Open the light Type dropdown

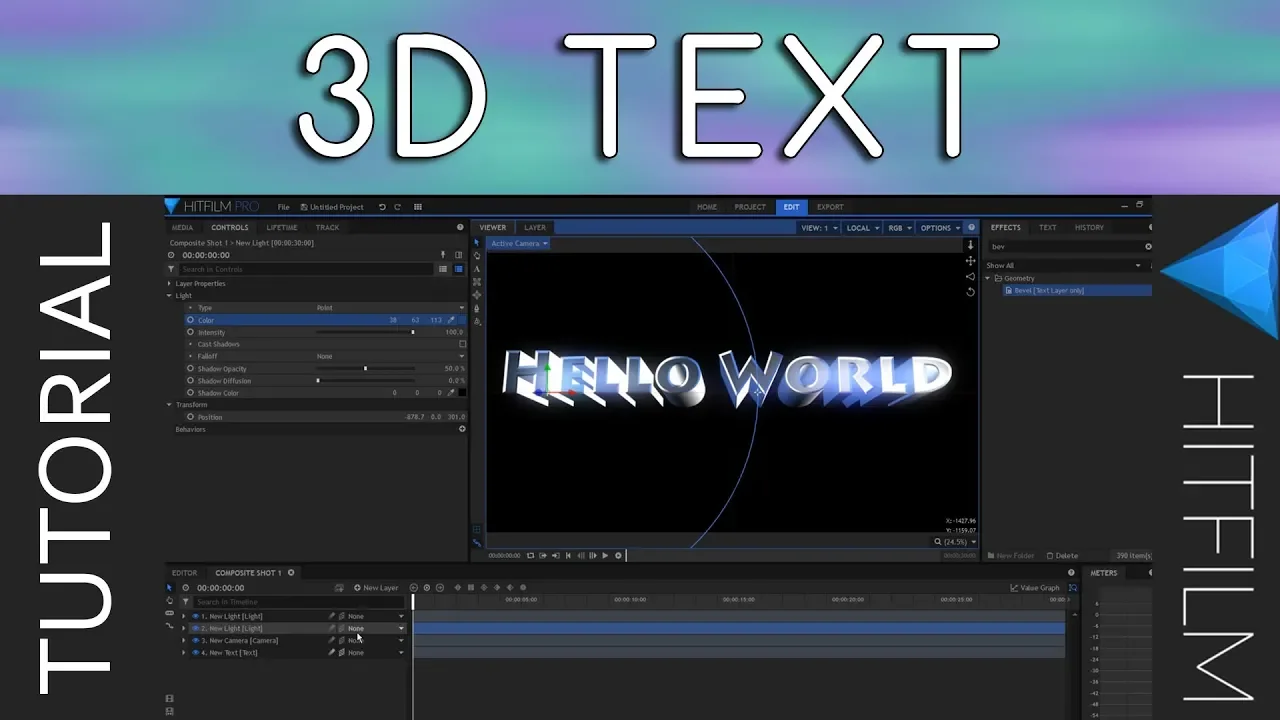pos(390,308)
